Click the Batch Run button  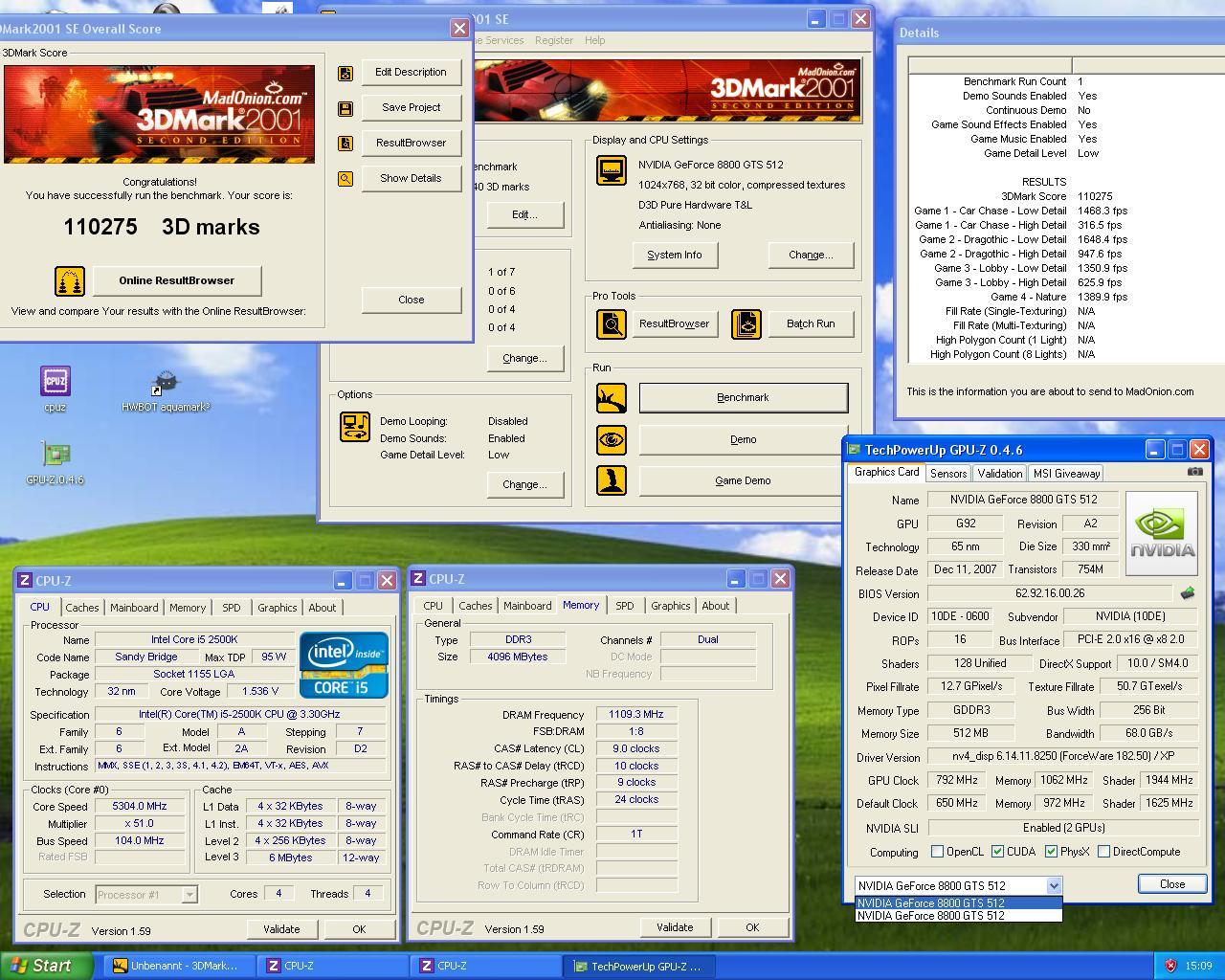811,324
